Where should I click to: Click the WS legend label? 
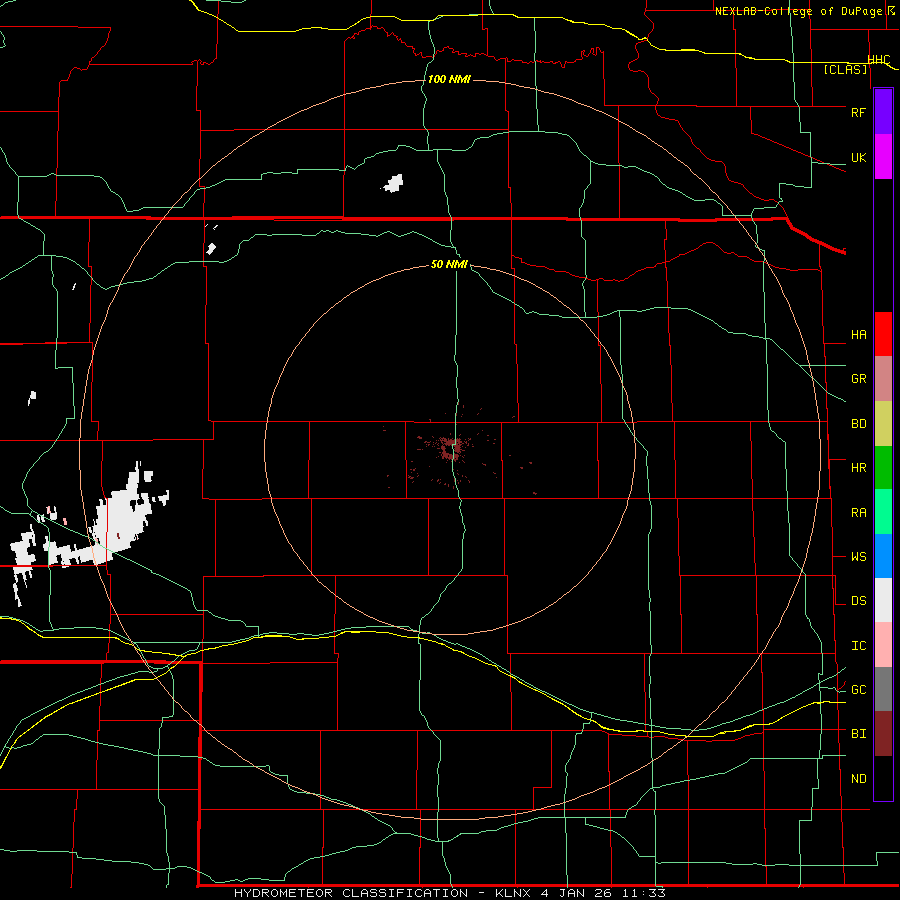click(x=858, y=557)
